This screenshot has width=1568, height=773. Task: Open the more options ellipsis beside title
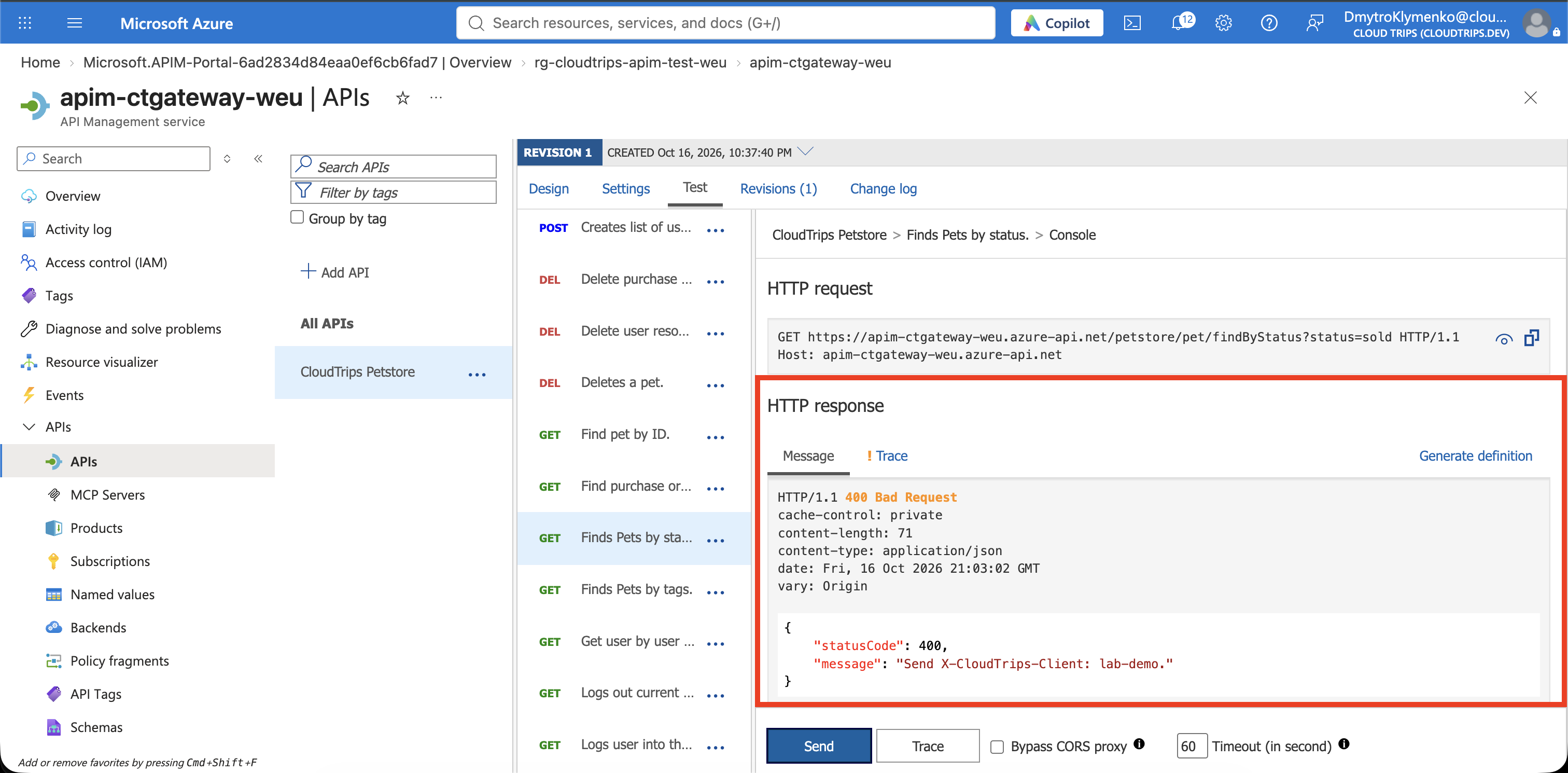tap(436, 98)
